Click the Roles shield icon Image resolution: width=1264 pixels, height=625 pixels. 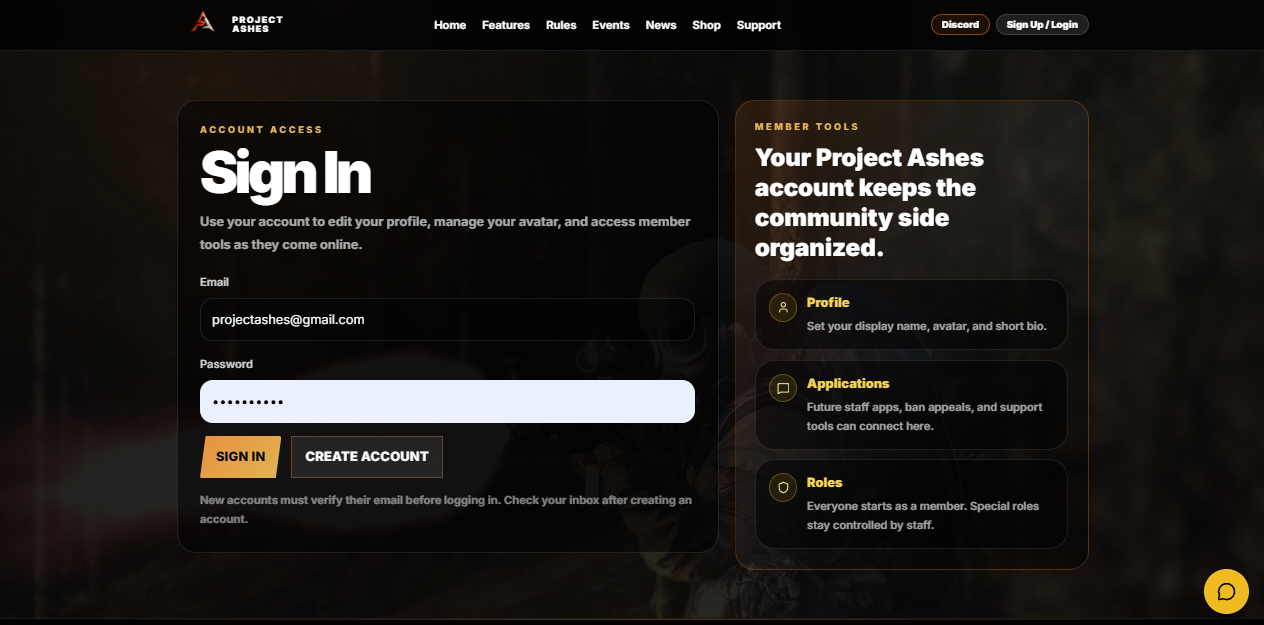783,487
